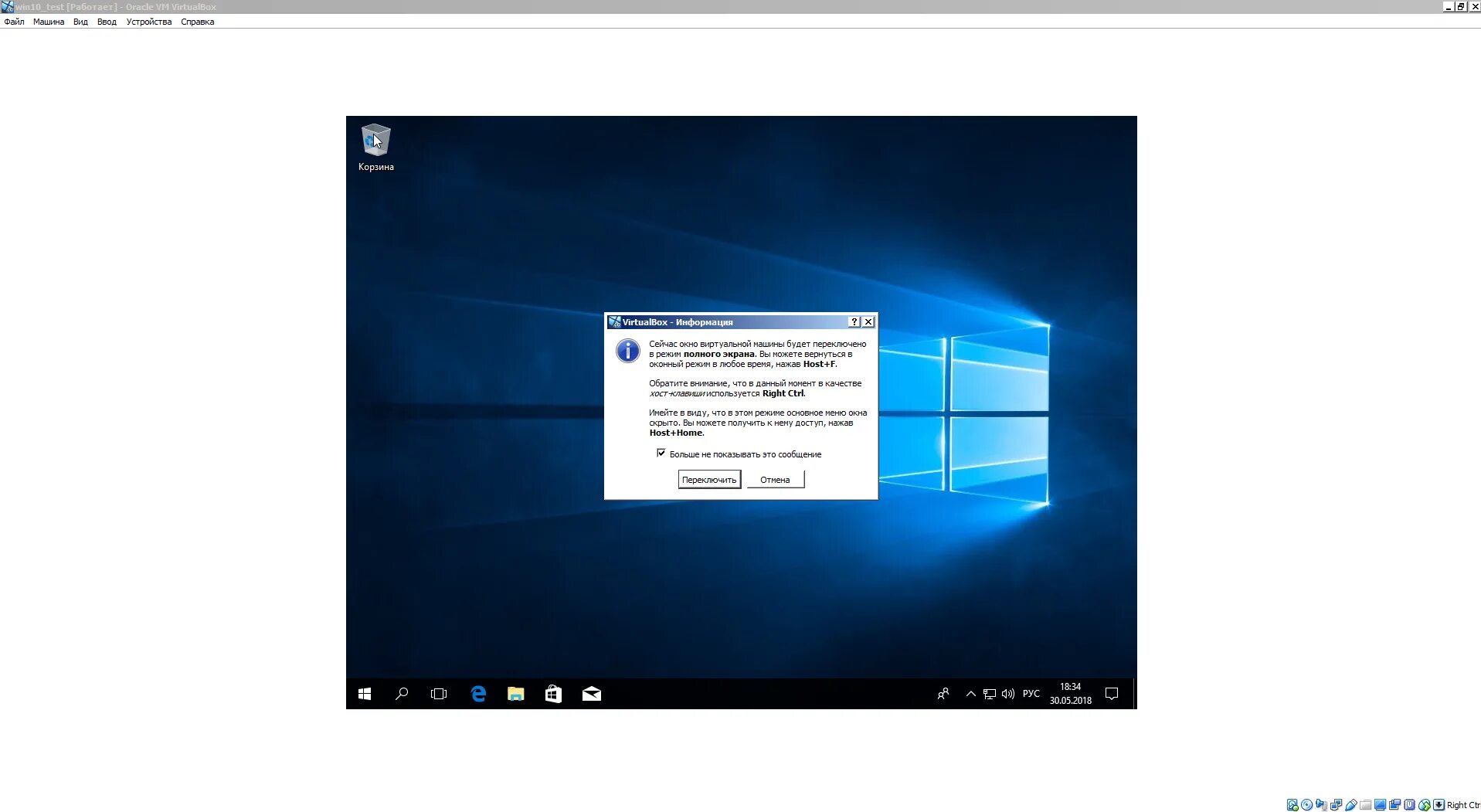Click the dialog help question mark button
This screenshot has height=812, width=1481.
point(854,322)
